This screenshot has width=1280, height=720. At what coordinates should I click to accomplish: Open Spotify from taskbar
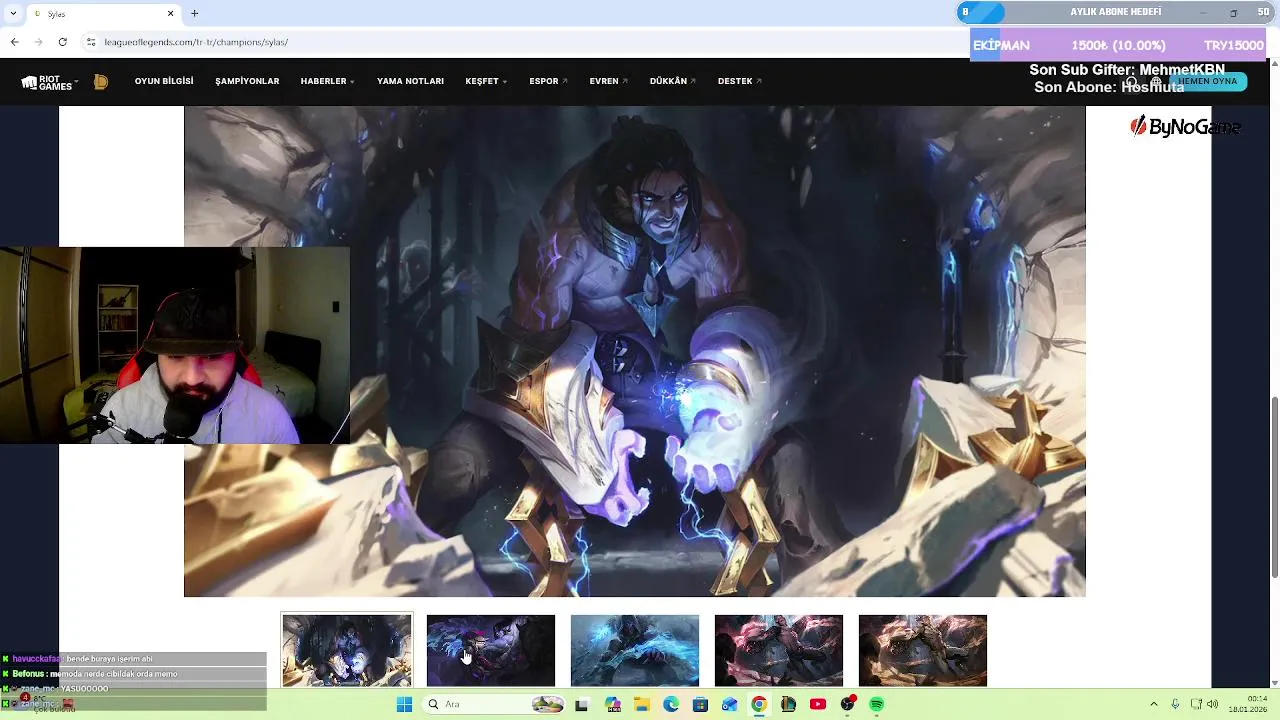[x=877, y=704]
